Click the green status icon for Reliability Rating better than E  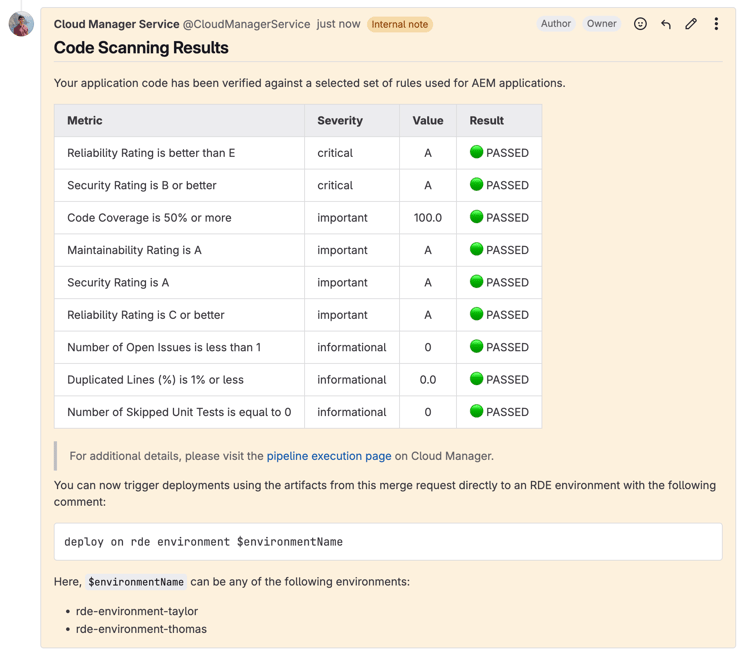pyautogui.click(x=477, y=152)
